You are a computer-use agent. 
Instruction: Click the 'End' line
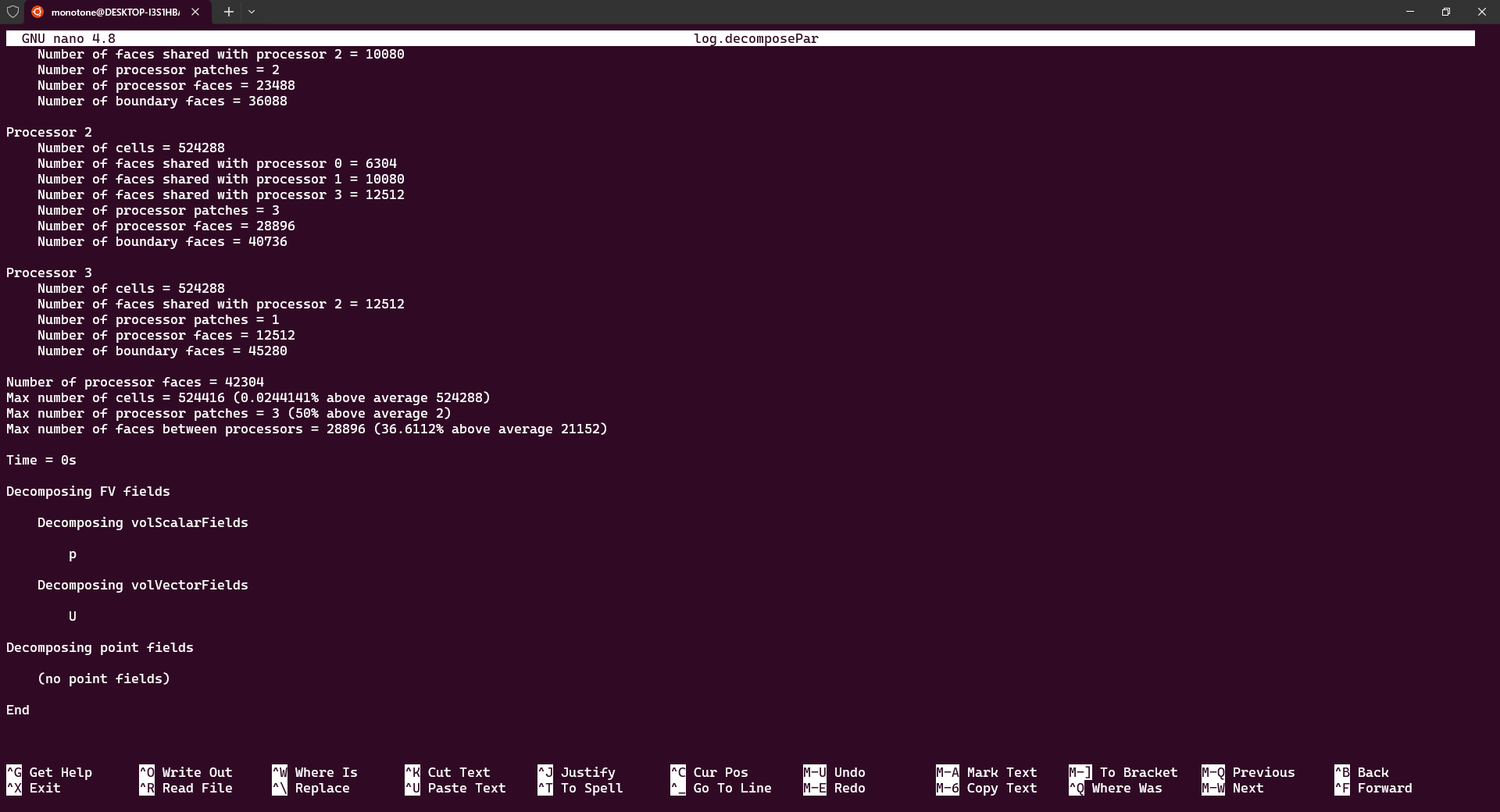pos(18,710)
